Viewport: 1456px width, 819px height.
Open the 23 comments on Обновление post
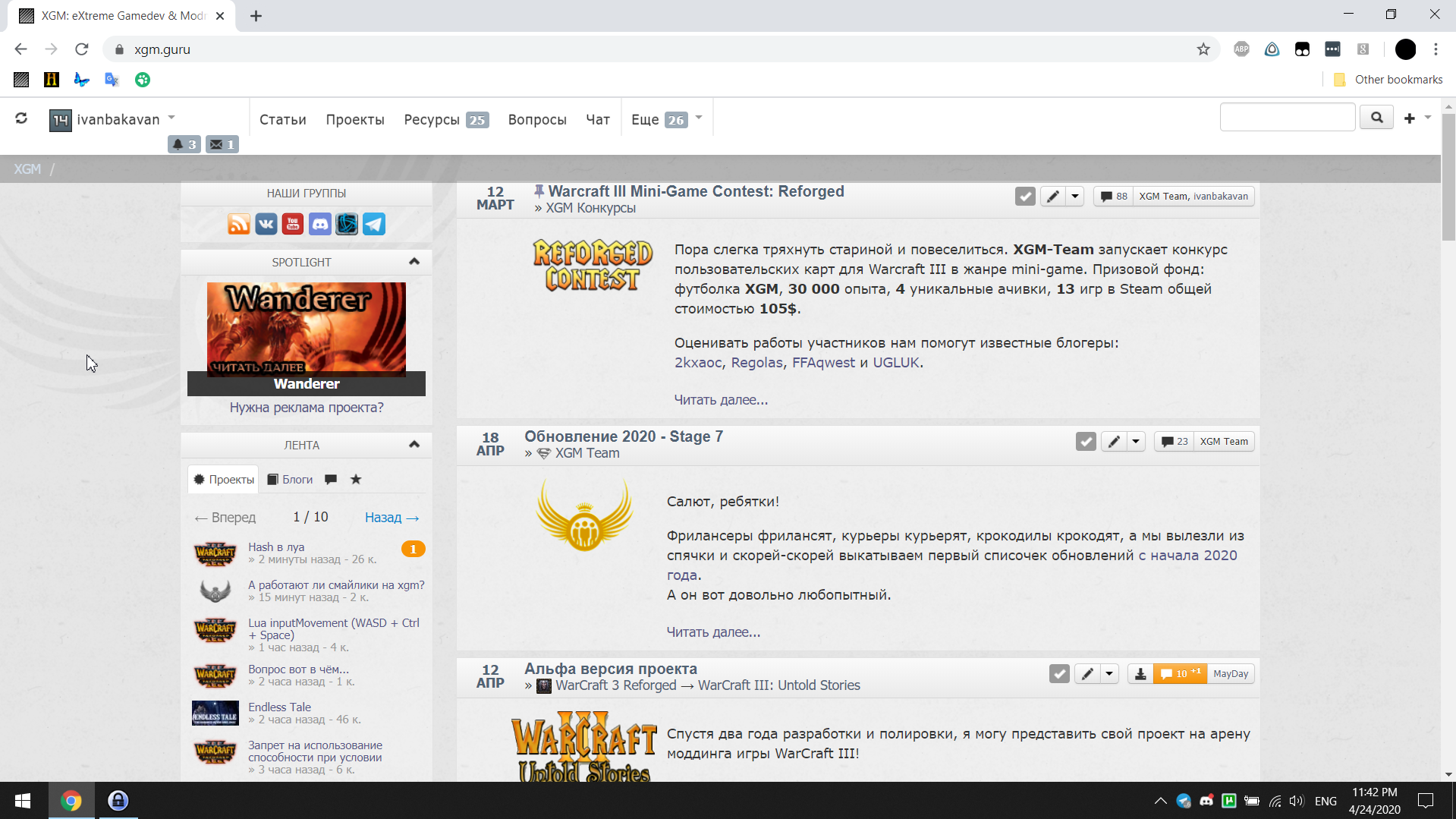click(1175, 442)
